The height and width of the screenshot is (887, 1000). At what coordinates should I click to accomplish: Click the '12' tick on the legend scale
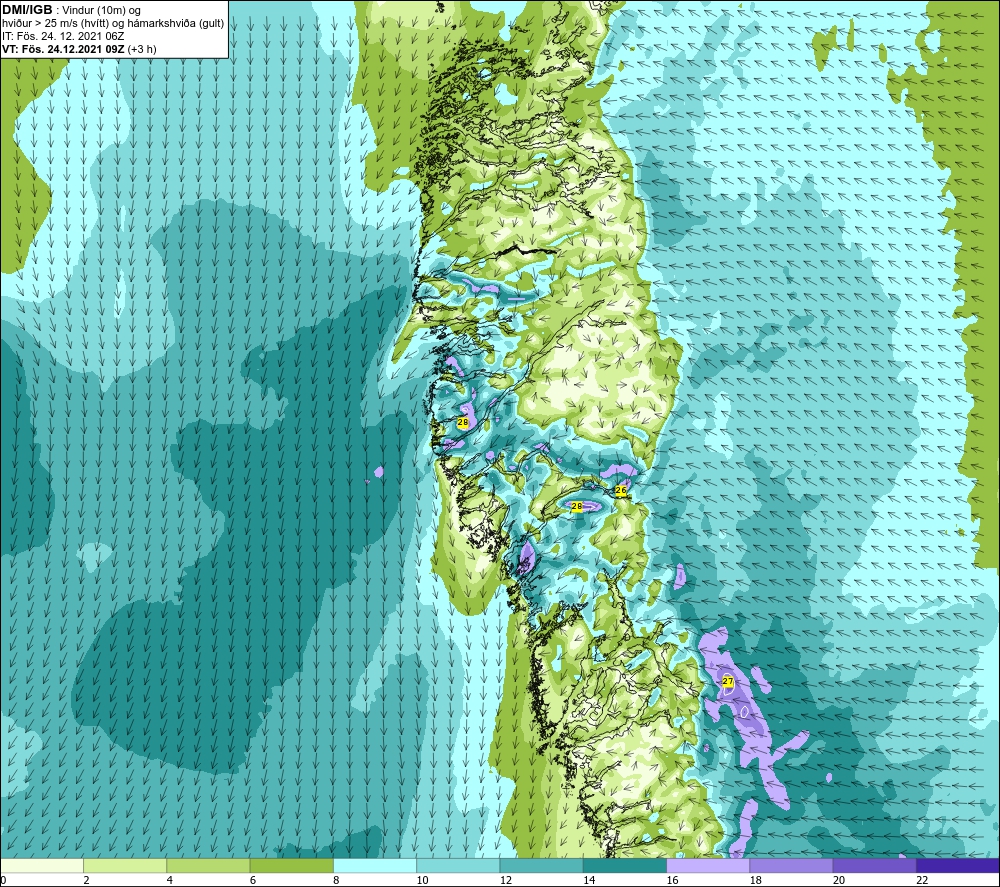coord(506,880)
